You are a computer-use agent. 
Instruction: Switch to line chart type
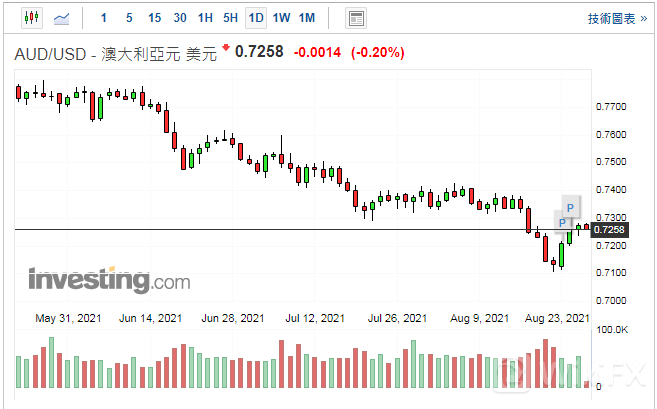click(x=62, y=18)
